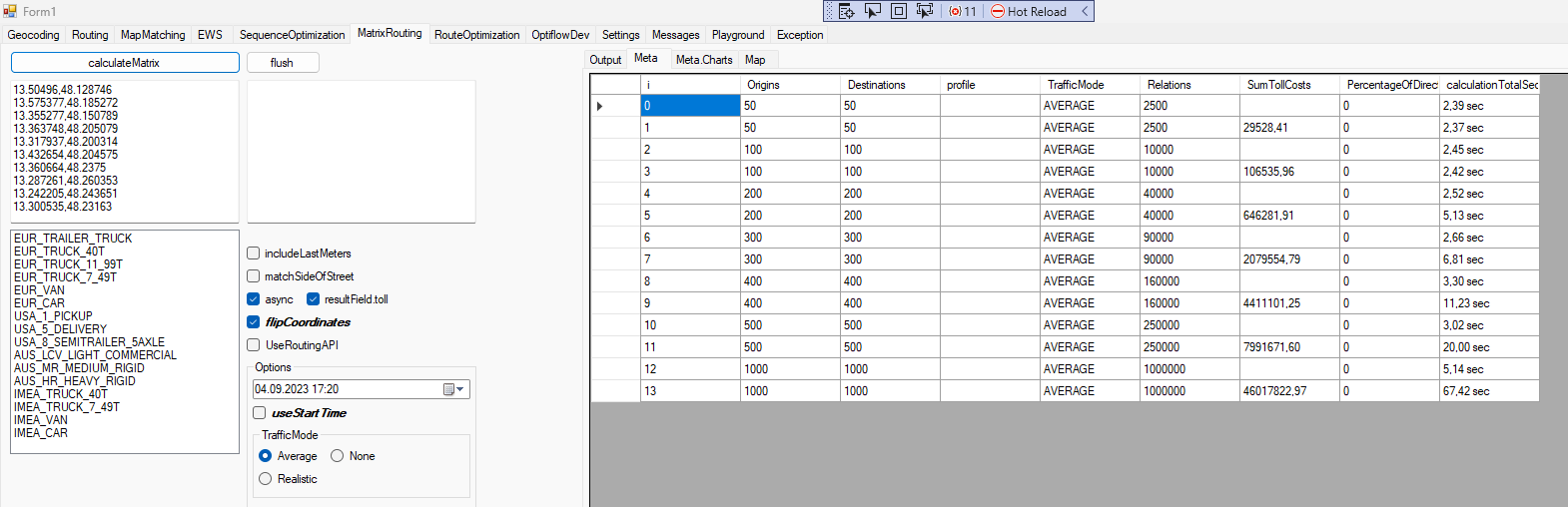Click the Form1 window icon
This screenshot has height=507, width=1568.
(10, 11)
